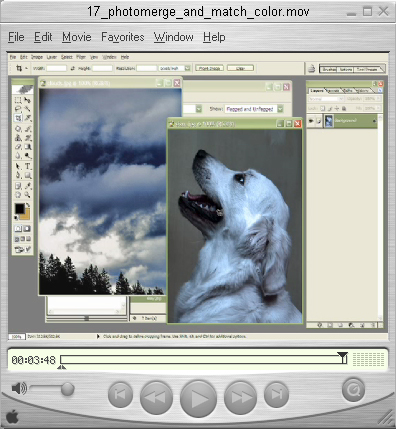
Task: Select the Pen tool
Action: click(x=18, y=175)
